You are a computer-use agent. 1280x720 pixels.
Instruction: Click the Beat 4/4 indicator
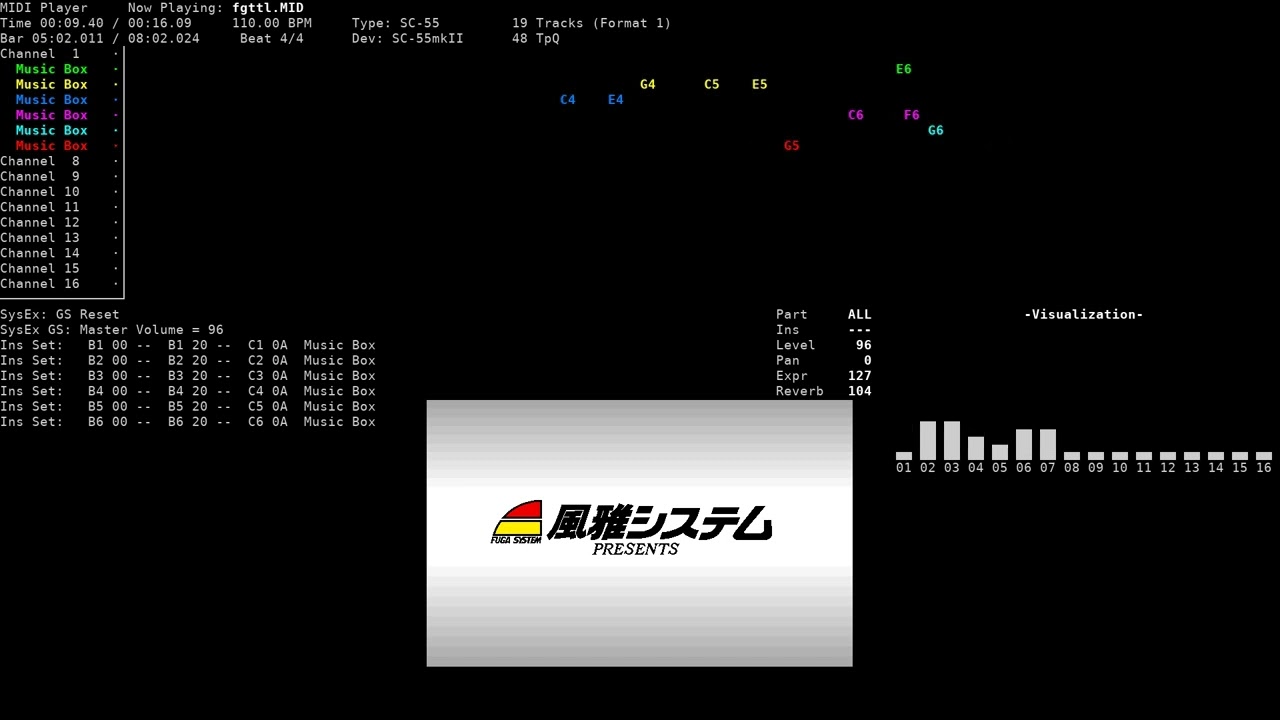pos(272,38)
